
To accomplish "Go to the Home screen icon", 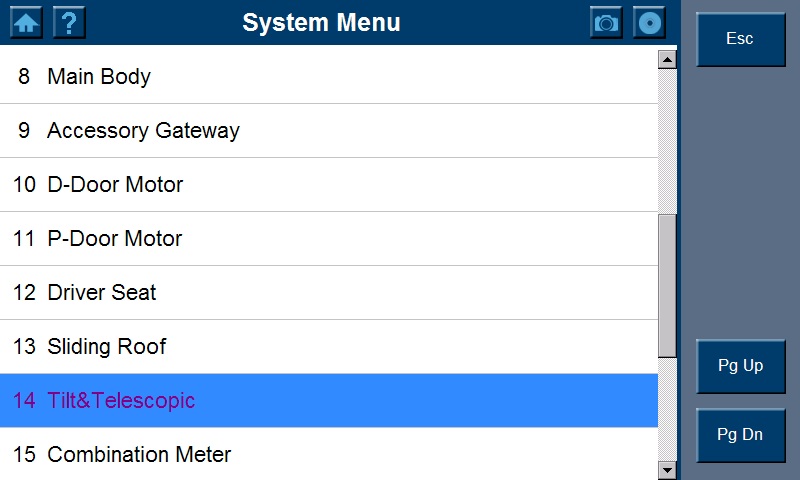I will (26, 23).
